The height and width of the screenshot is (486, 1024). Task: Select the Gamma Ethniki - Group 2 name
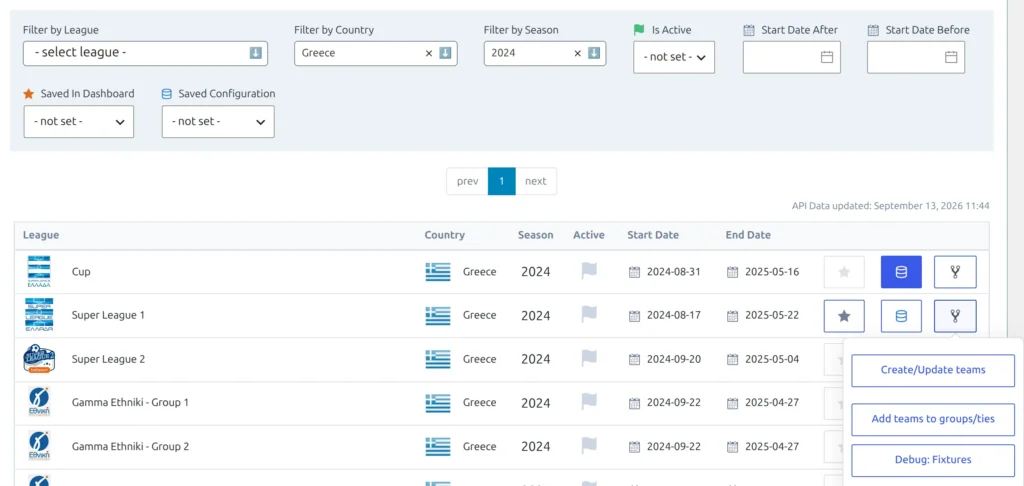[131, 446]
